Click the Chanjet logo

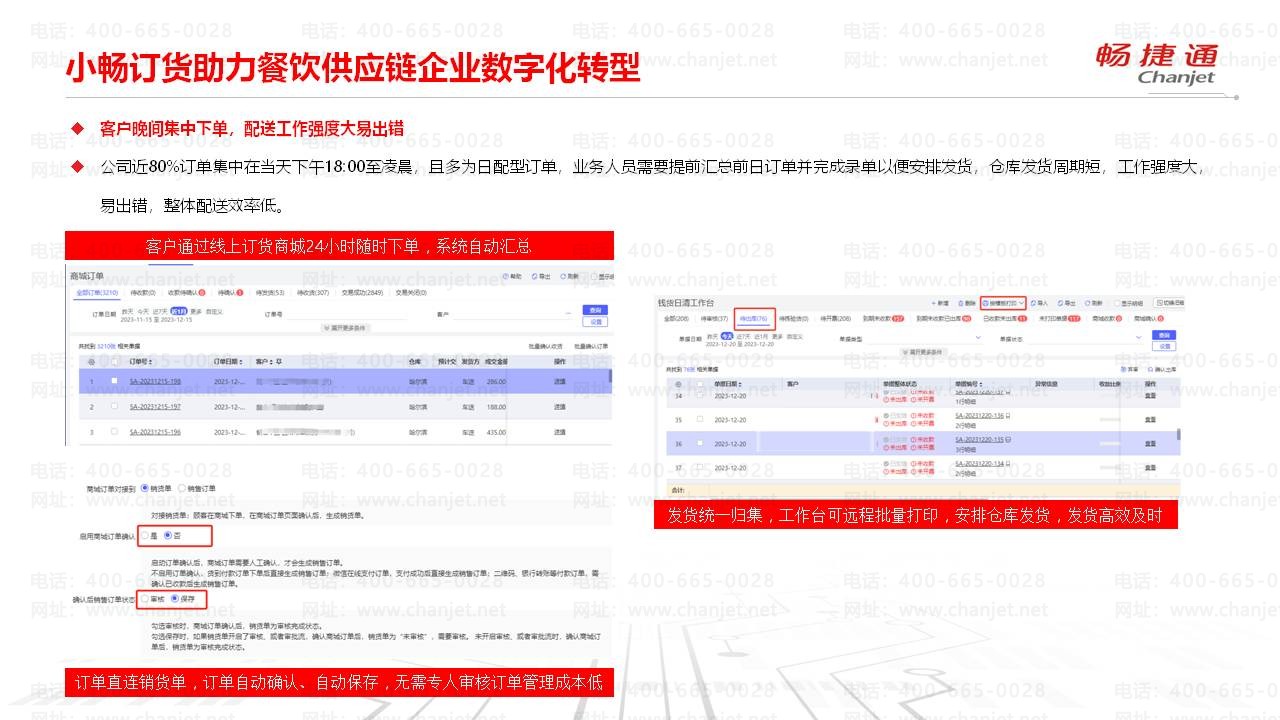(x=1157, y=64)
